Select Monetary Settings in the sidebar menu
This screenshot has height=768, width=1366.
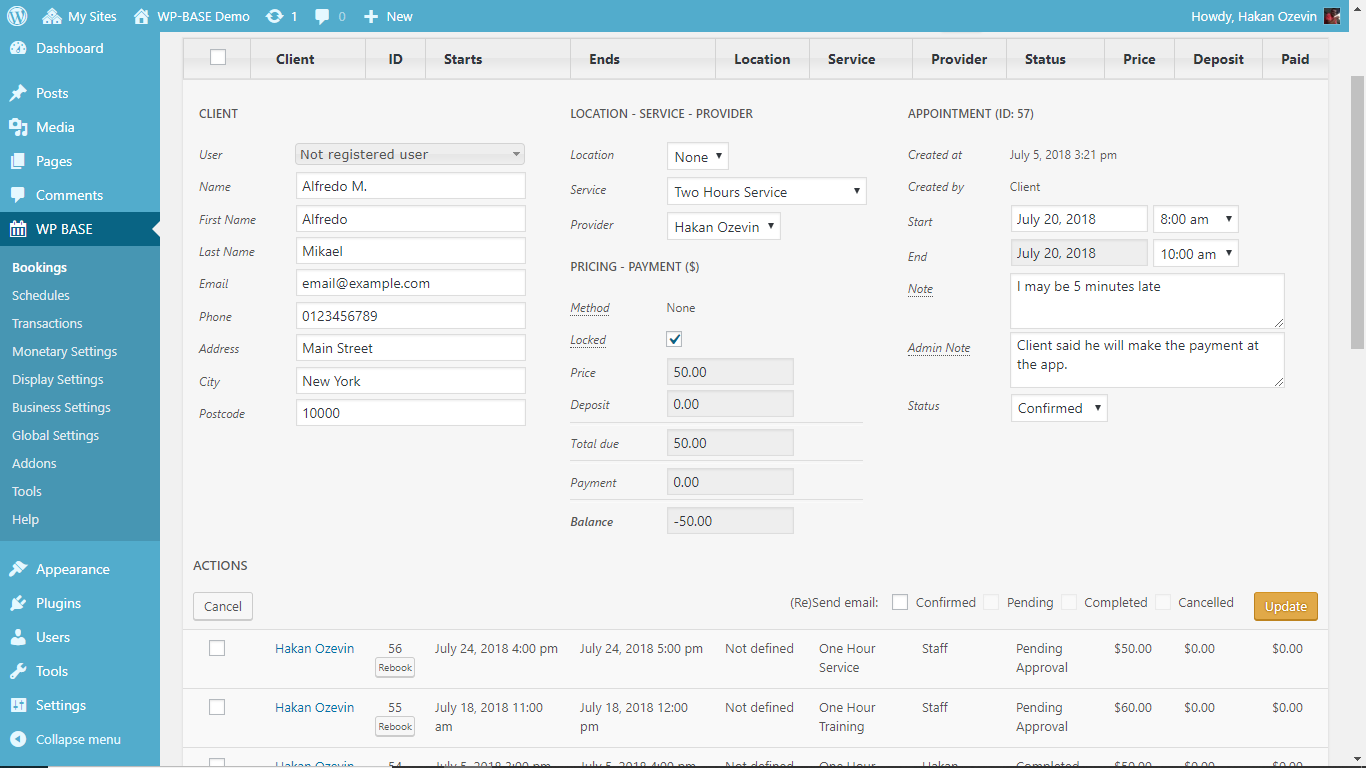point(62,351)
